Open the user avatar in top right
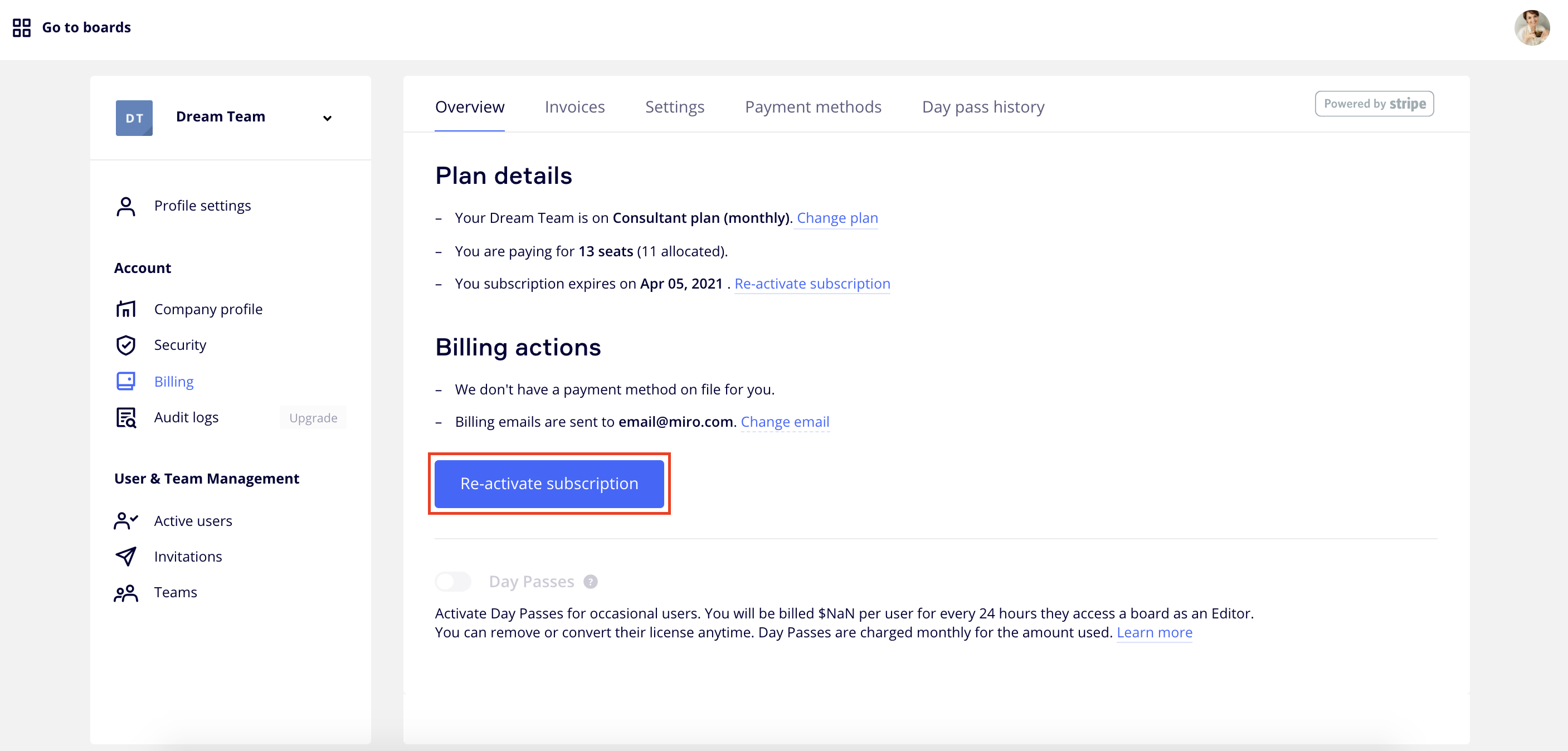Viewport: 1568px width, 751px height. coord(1531,27)
